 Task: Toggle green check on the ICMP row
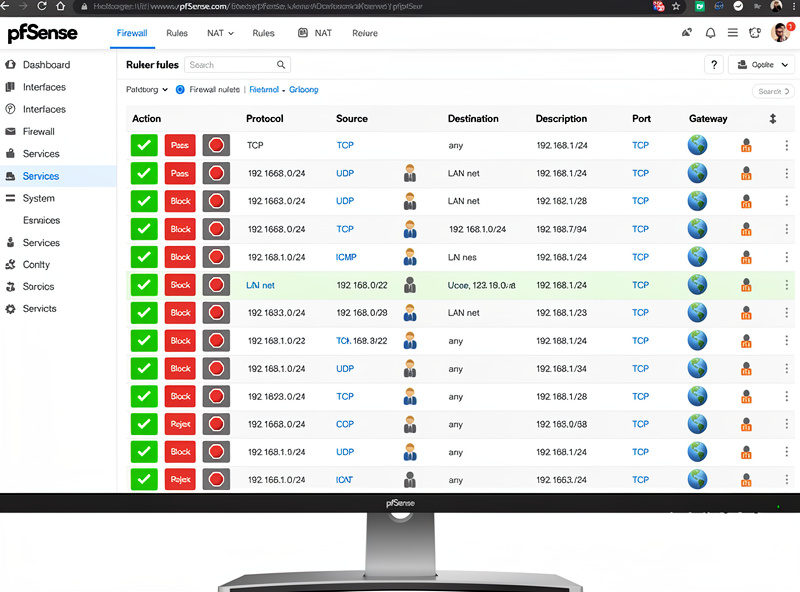(144, 257)
